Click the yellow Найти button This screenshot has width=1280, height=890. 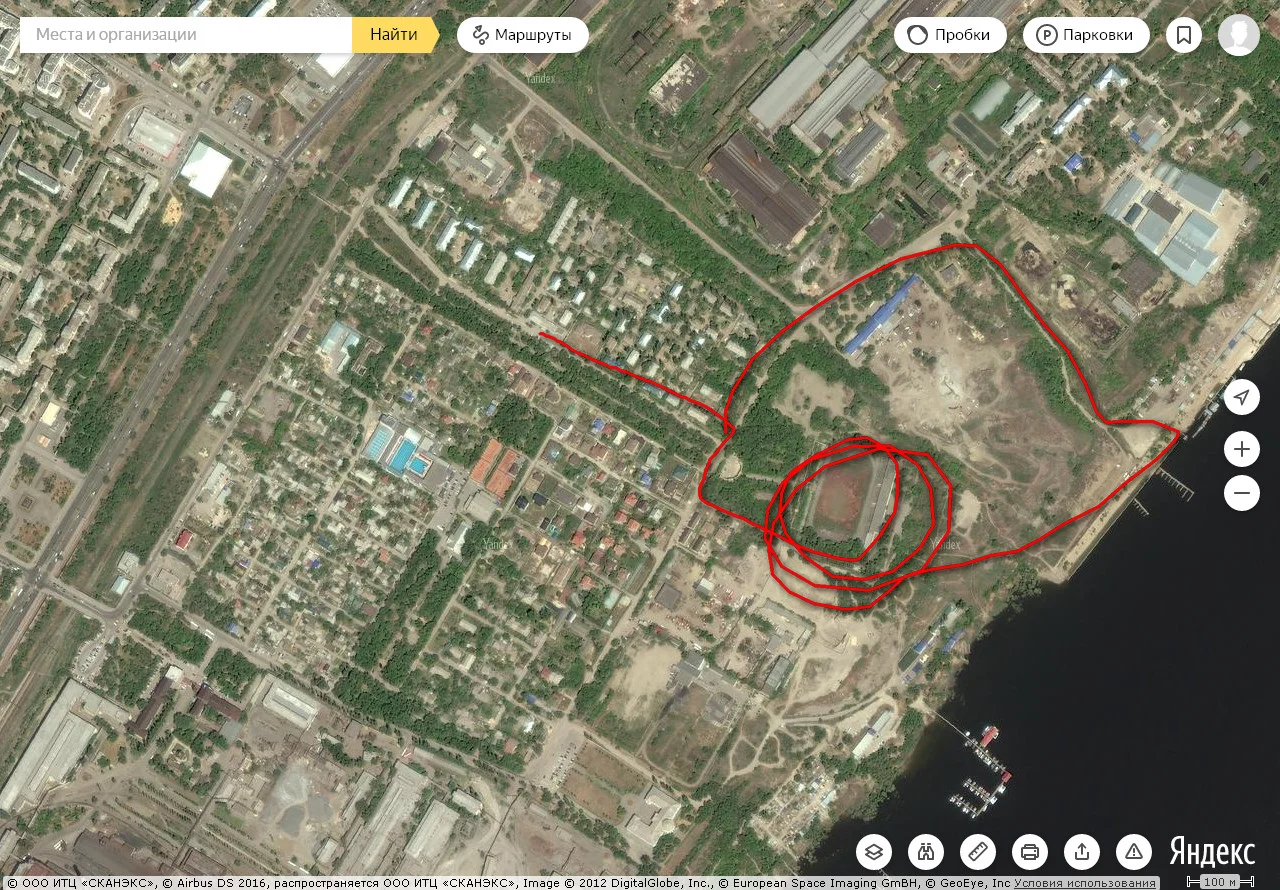[x=395, y=35]
